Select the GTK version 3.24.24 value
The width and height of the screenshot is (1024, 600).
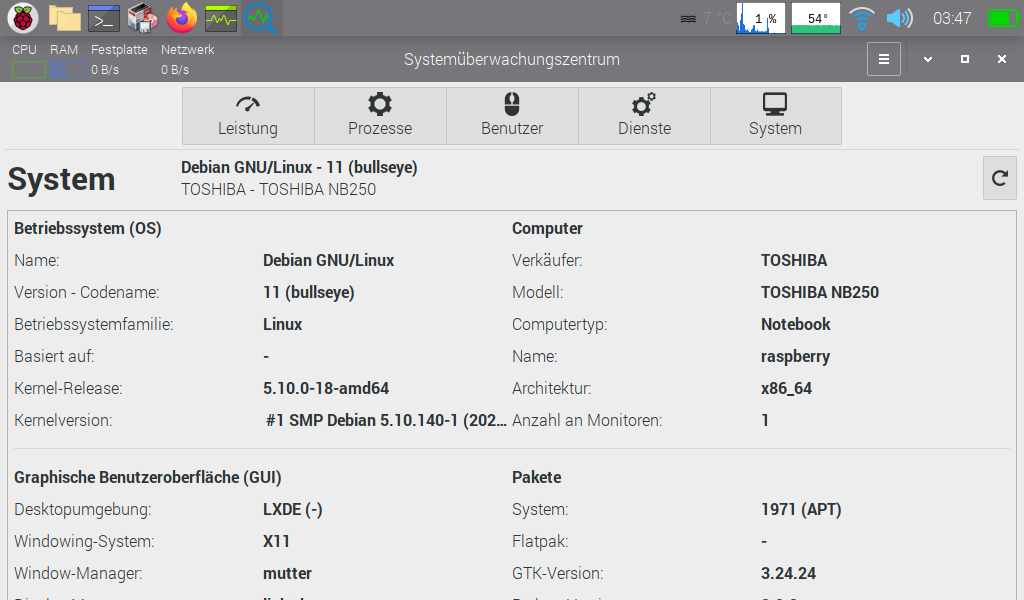(x=788, y=574)
